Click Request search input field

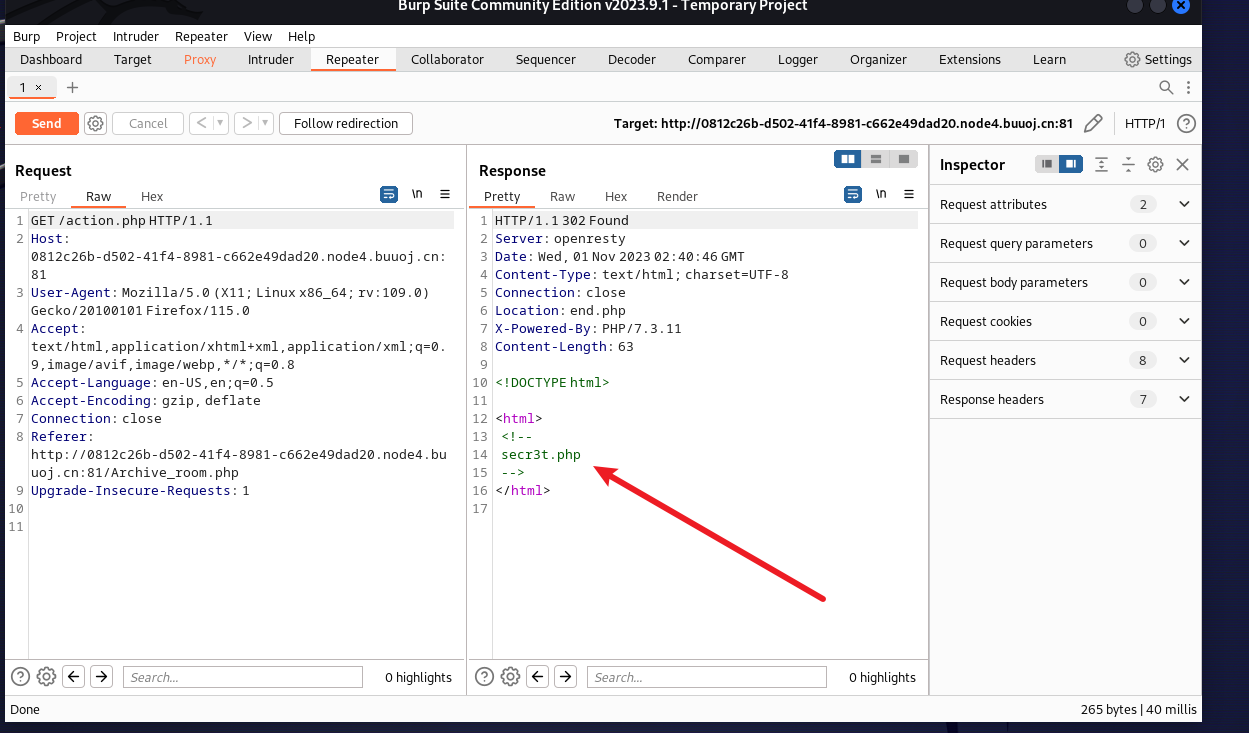click(243, 677)
